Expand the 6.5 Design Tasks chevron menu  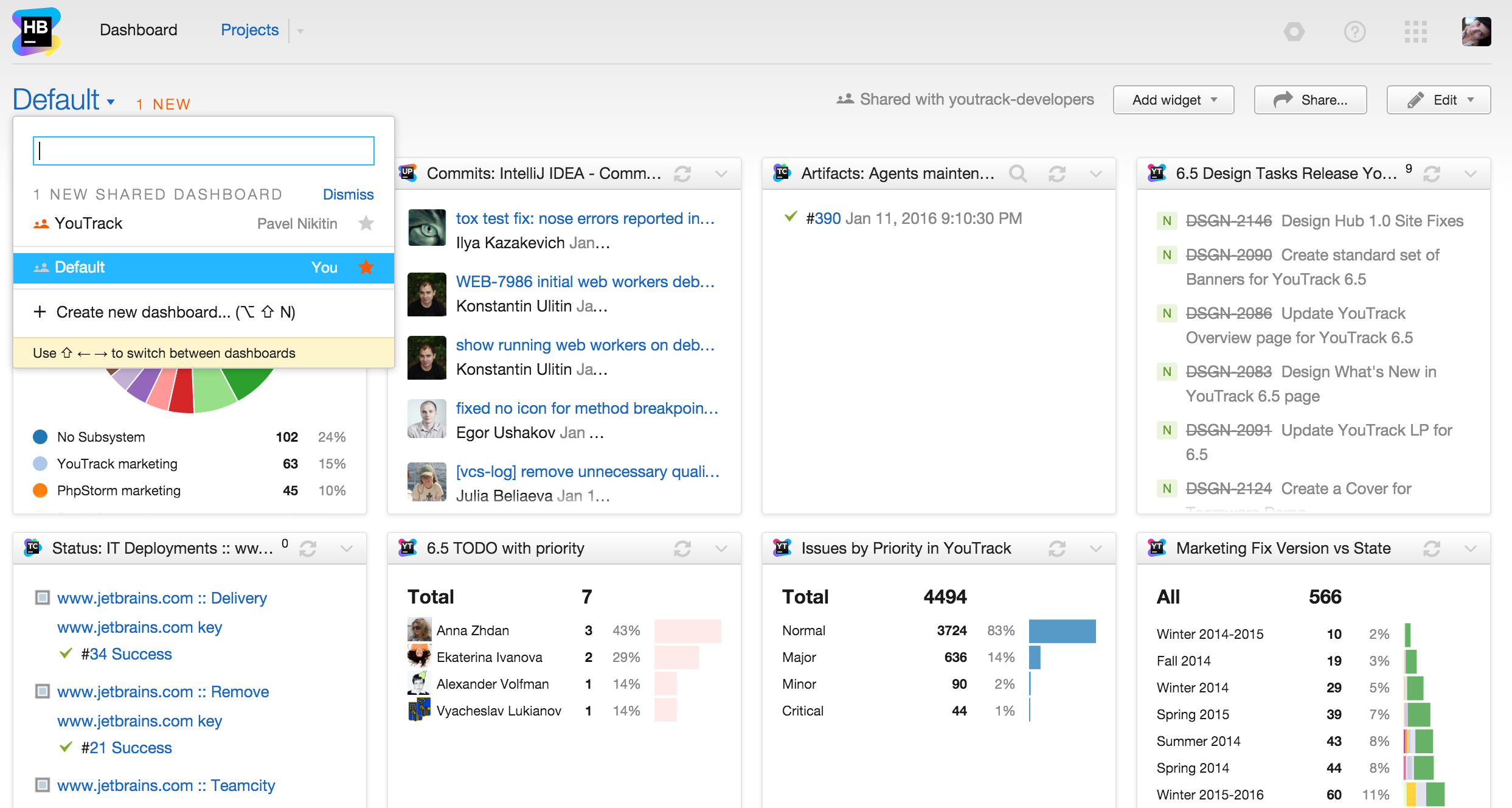(1471, 174)
